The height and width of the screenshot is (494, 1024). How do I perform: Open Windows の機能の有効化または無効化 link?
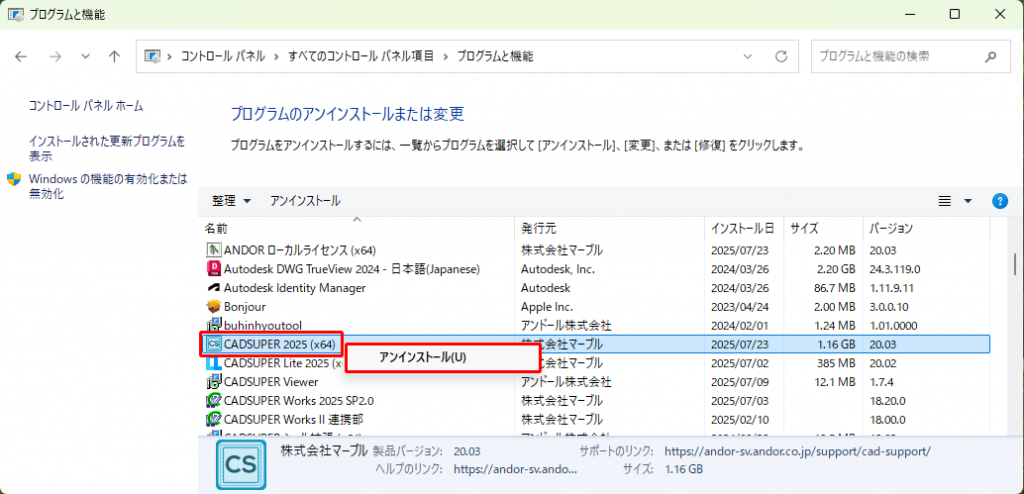pyautogui.click(x=108, y=186)
